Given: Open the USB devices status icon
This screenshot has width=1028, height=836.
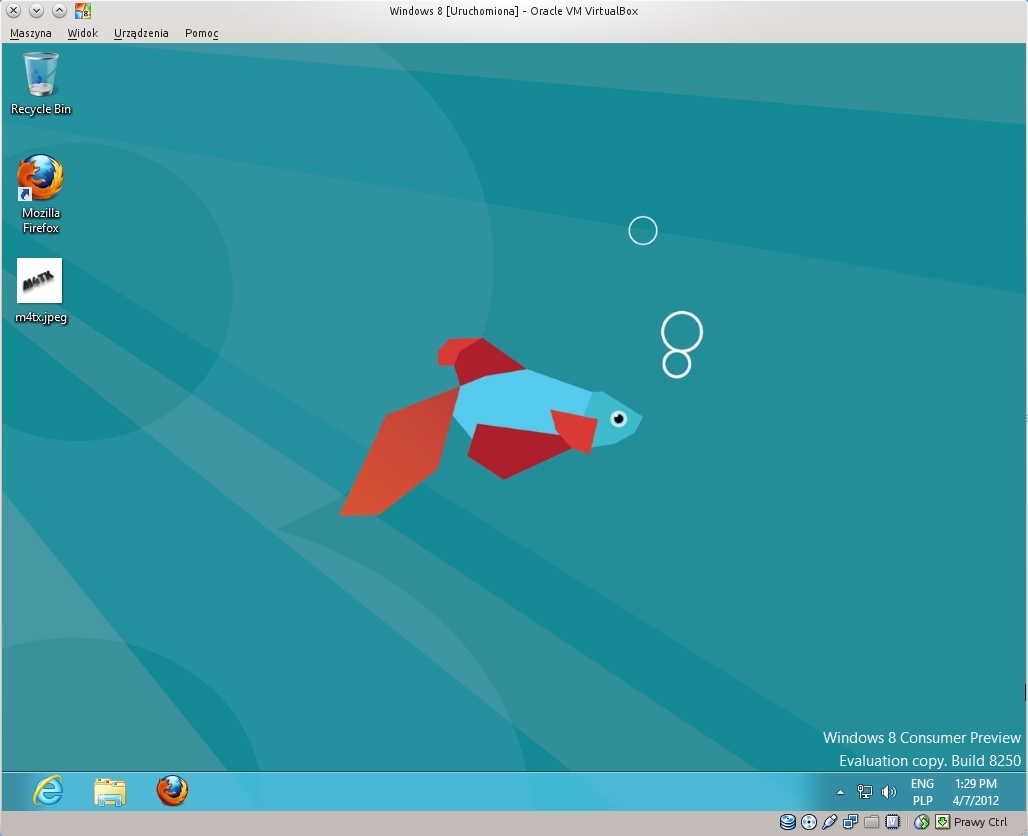Looking at the screenshot, I should pyautogui.click(x=829, y=822).
